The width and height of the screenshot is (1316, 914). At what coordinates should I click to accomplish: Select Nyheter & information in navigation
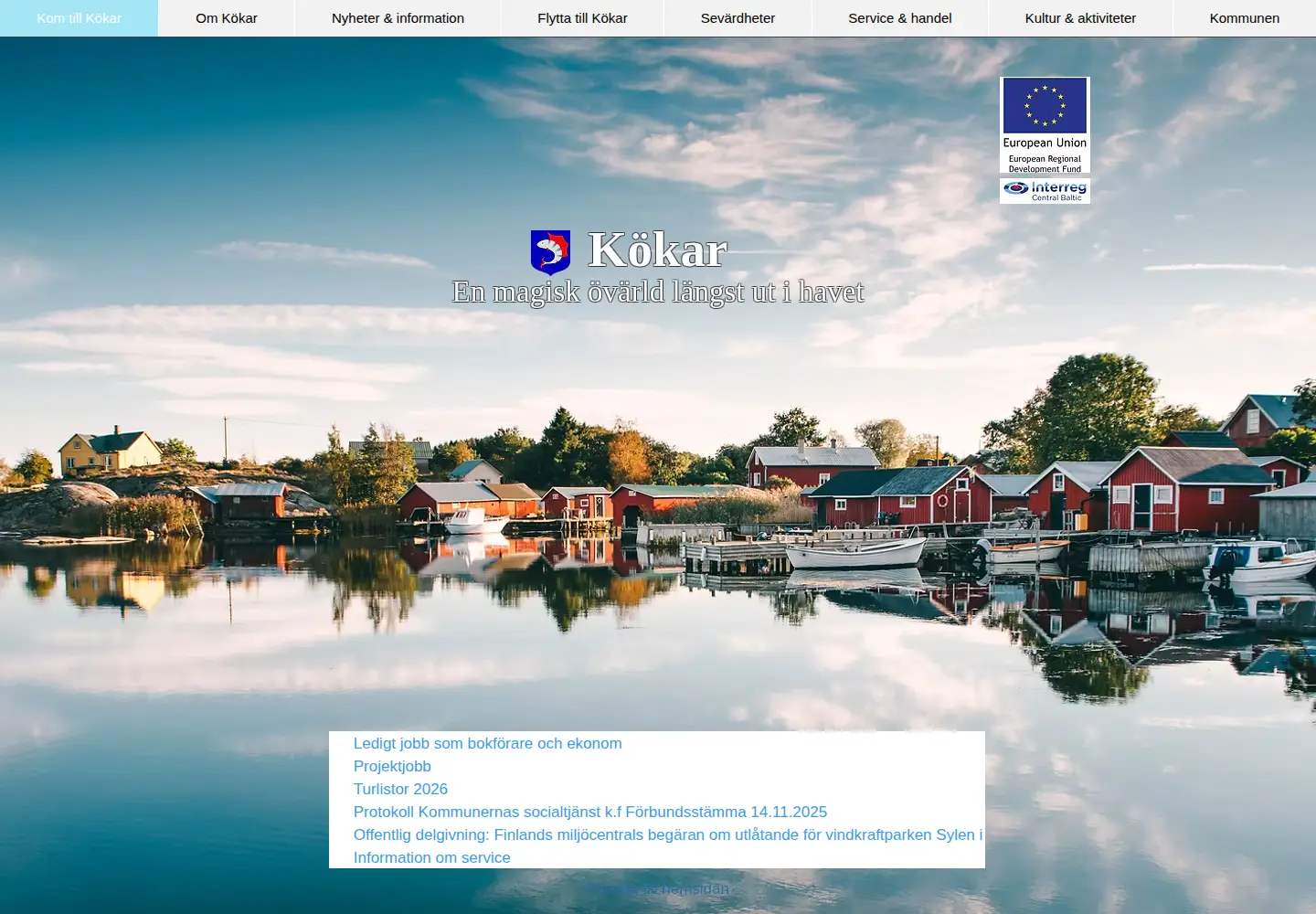point(398,18)
